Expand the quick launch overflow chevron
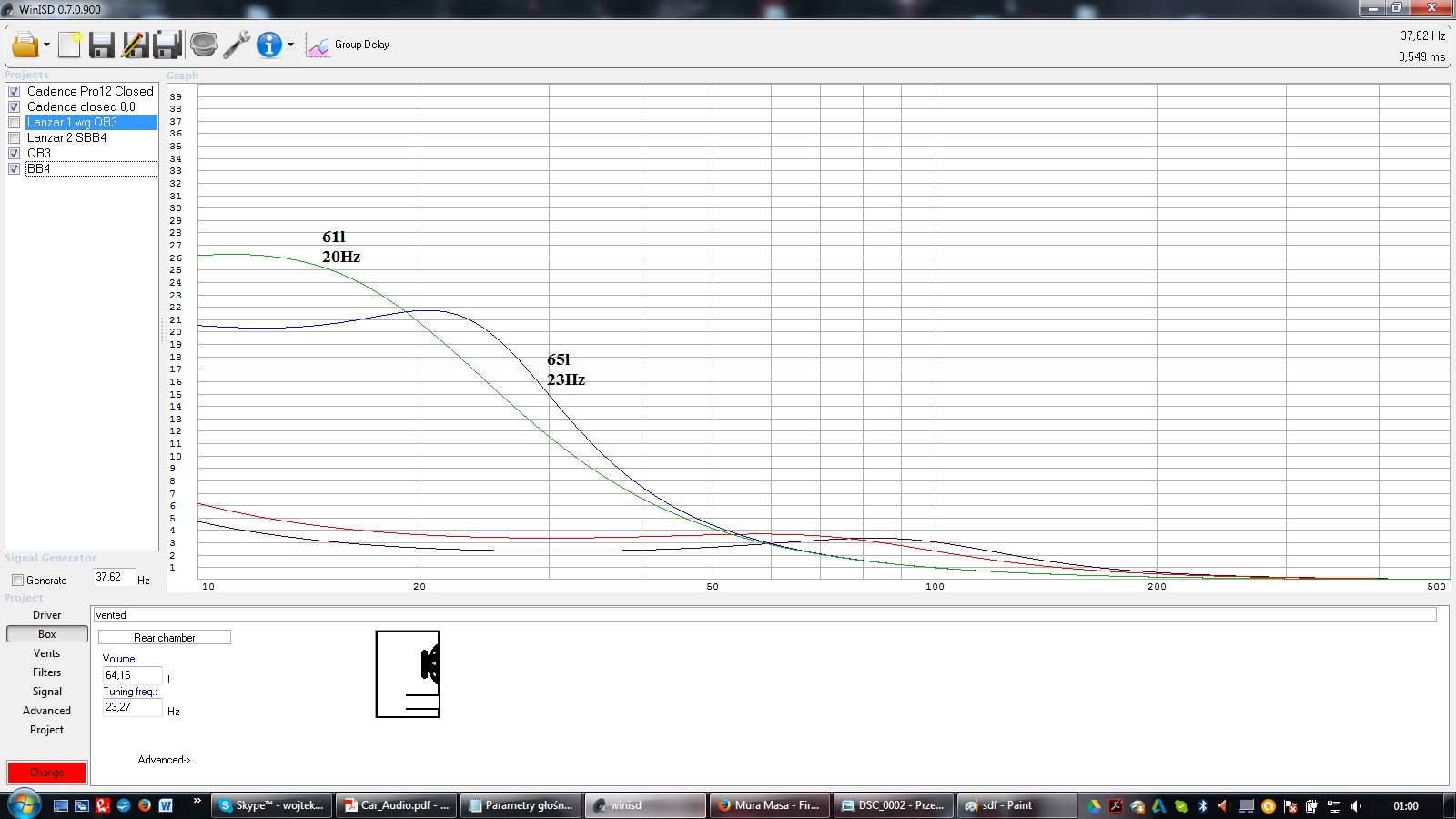 (197, 802)
